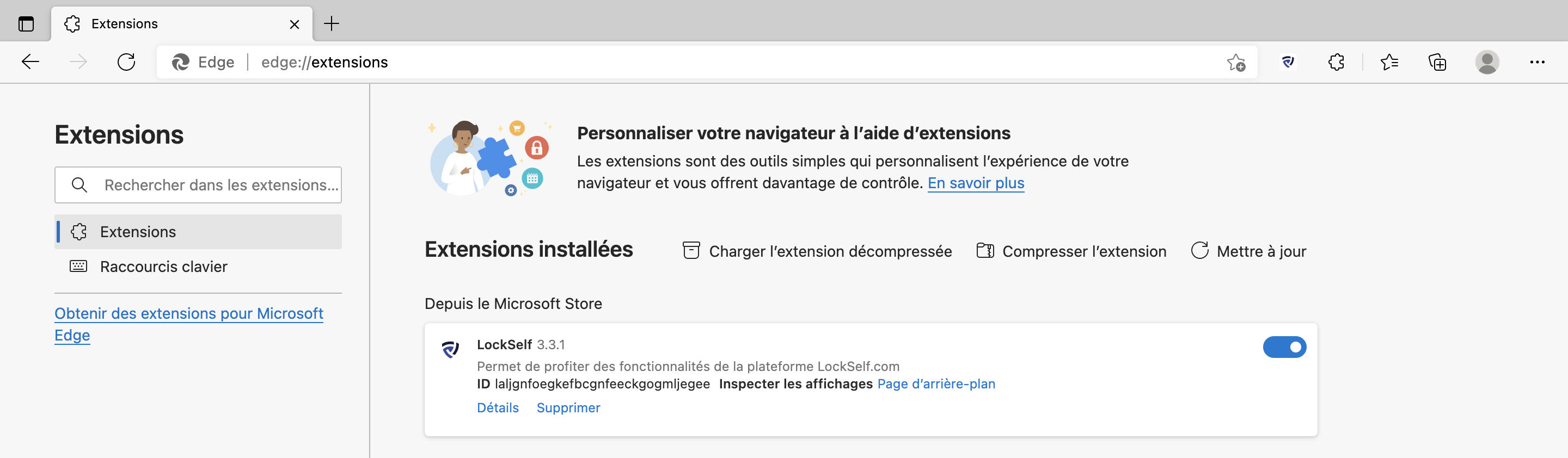Open a new tab with plus button
This screenshot has height=458, width=1568.
click(331, 24)
